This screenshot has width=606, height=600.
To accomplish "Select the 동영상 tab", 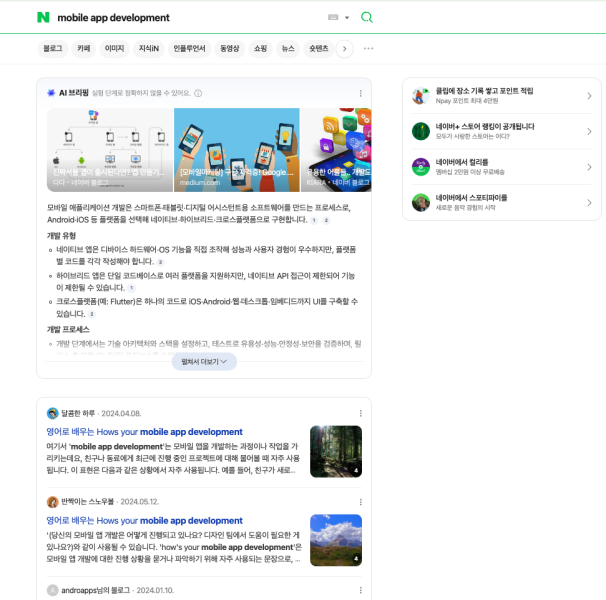I will 230,49.
